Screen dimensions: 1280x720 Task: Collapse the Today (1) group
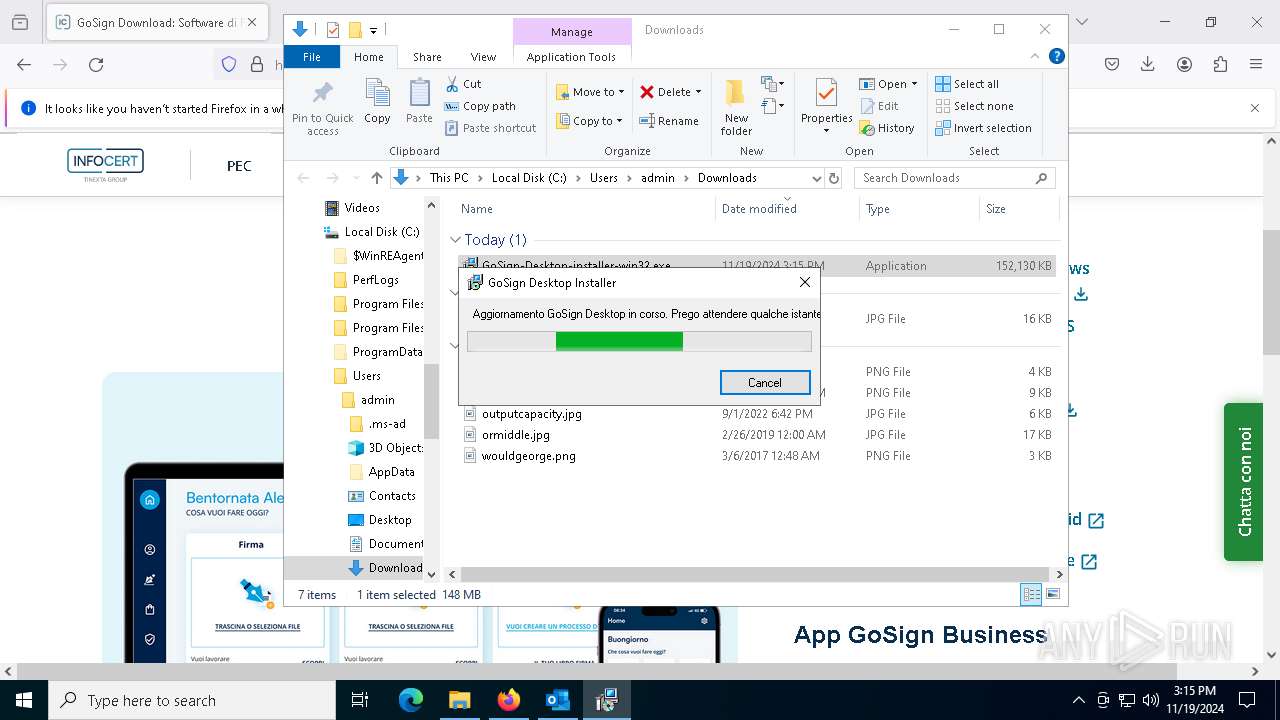point(455,240)
